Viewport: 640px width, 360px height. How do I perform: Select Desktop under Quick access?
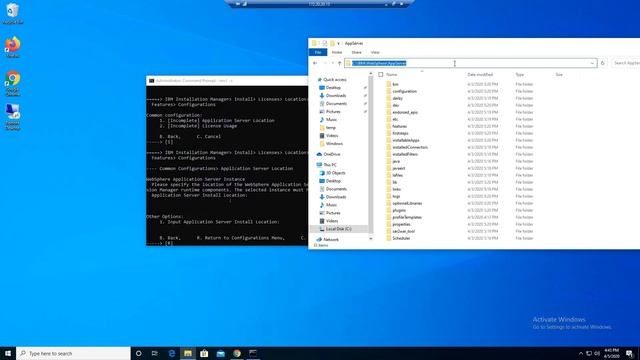[333, 87]
